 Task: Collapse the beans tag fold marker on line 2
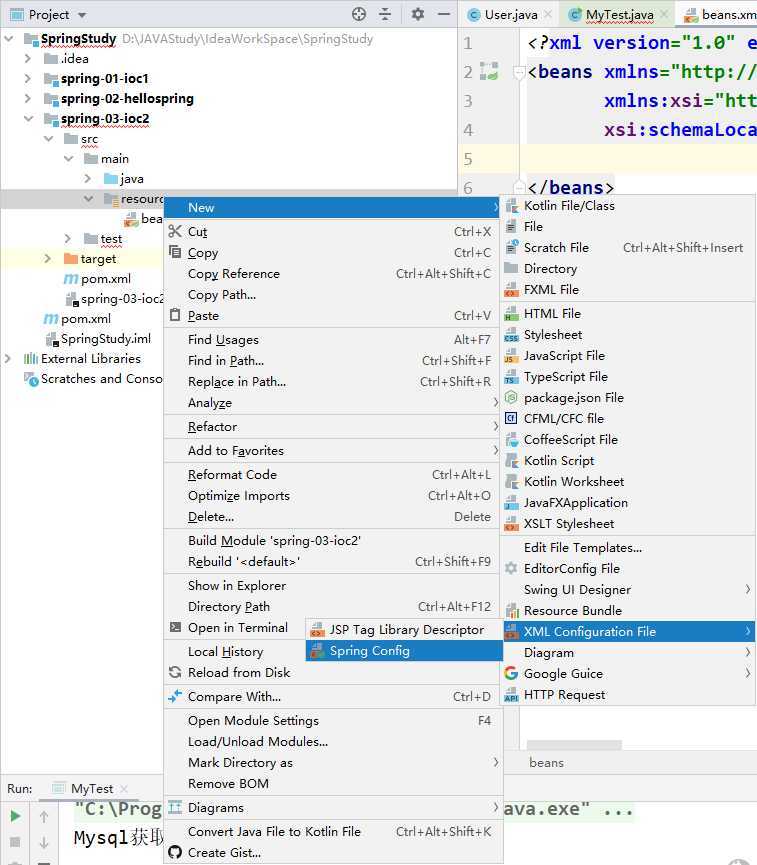(x=519, y=72)
